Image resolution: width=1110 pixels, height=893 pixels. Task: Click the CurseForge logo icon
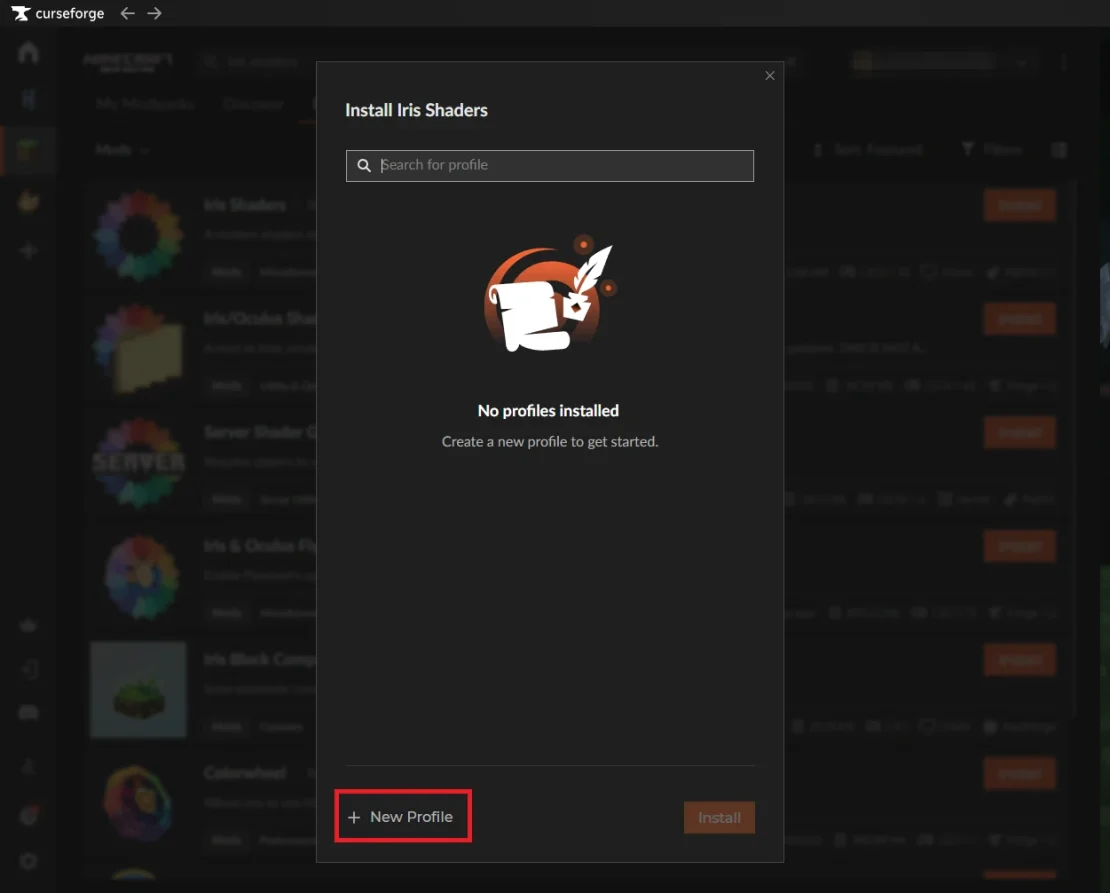tap(21, 13)
